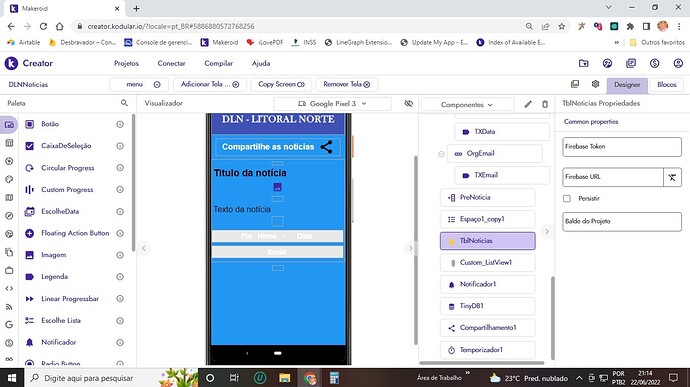Click the palette search magnifier
The image size is (690, 387).
[x=124, y=103]
